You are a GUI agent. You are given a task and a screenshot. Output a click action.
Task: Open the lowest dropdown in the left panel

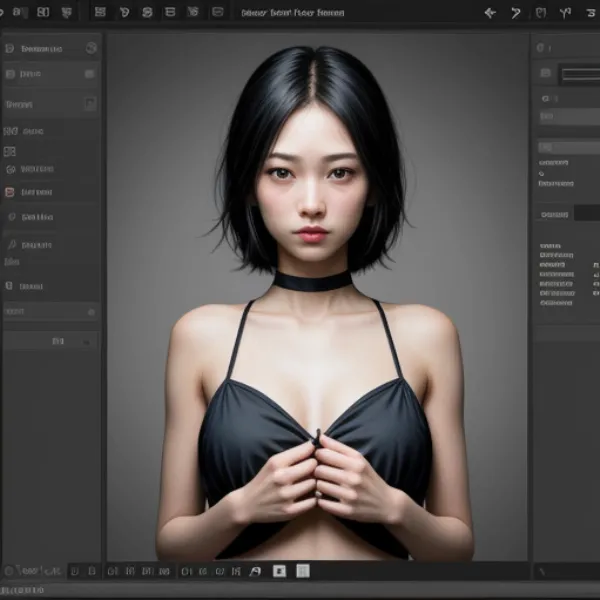pyautogui.click(x=50, y=341)
